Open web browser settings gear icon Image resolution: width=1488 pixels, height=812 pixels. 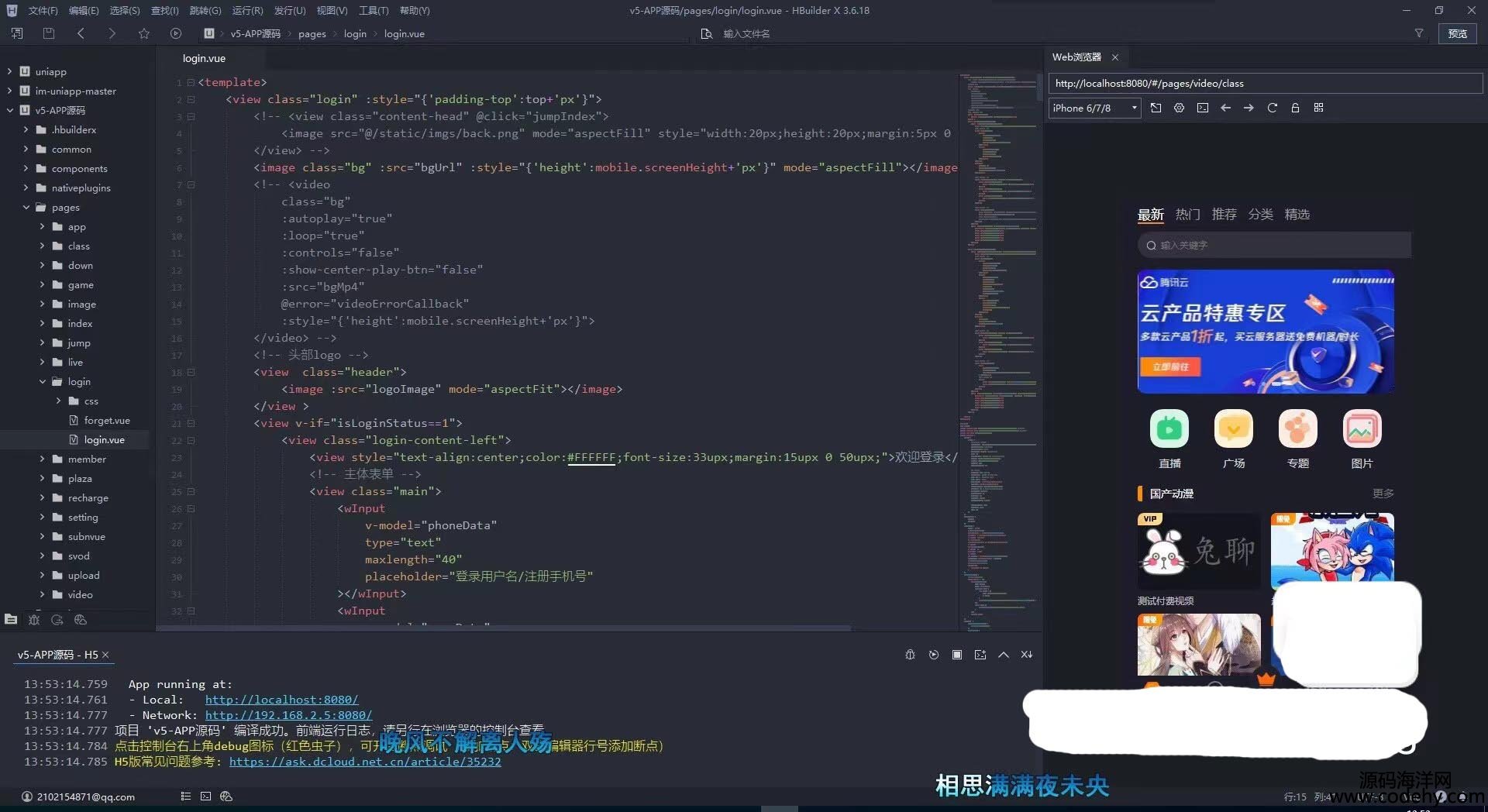tap(1179, 108)
